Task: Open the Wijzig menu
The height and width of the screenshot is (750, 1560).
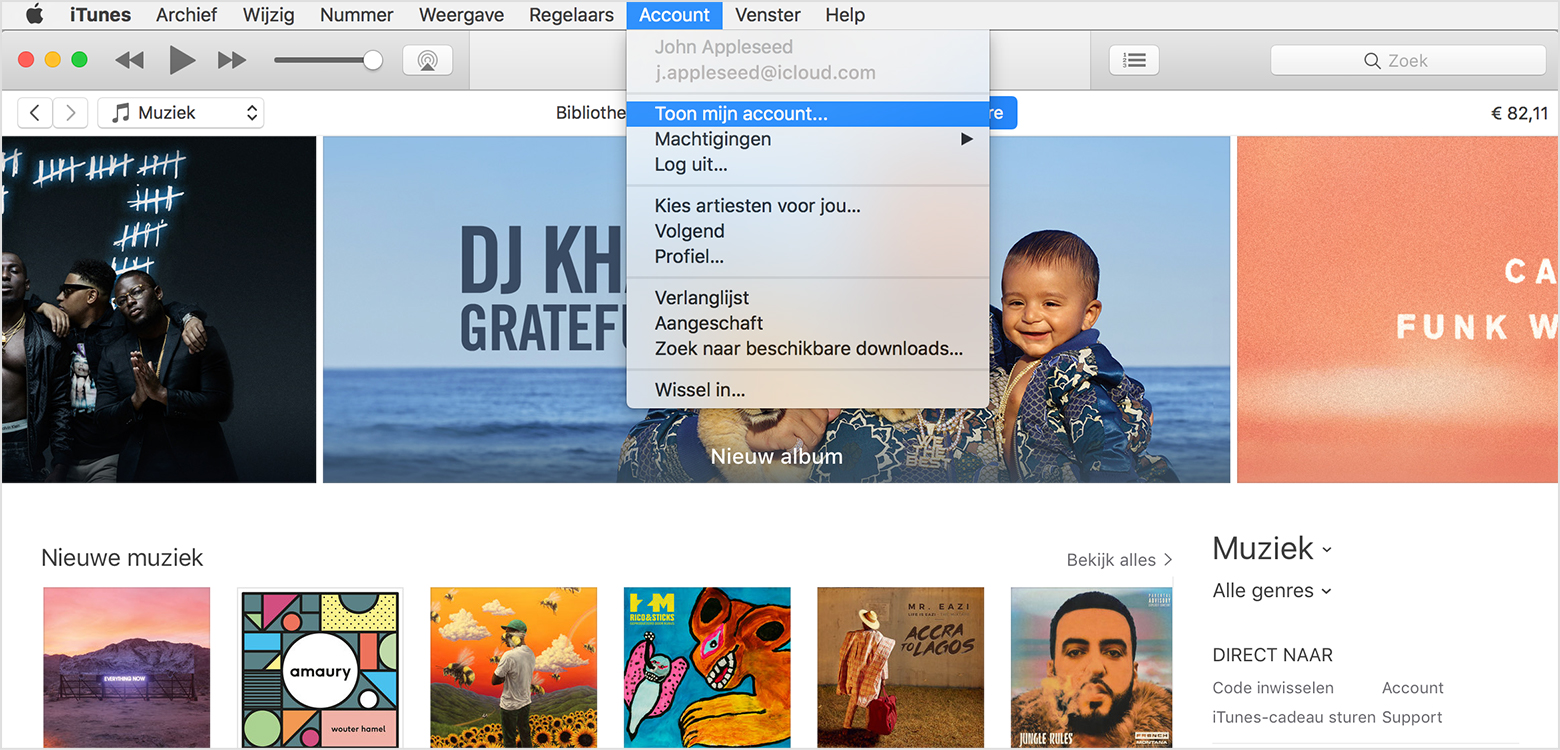Action: click(268, 15)
